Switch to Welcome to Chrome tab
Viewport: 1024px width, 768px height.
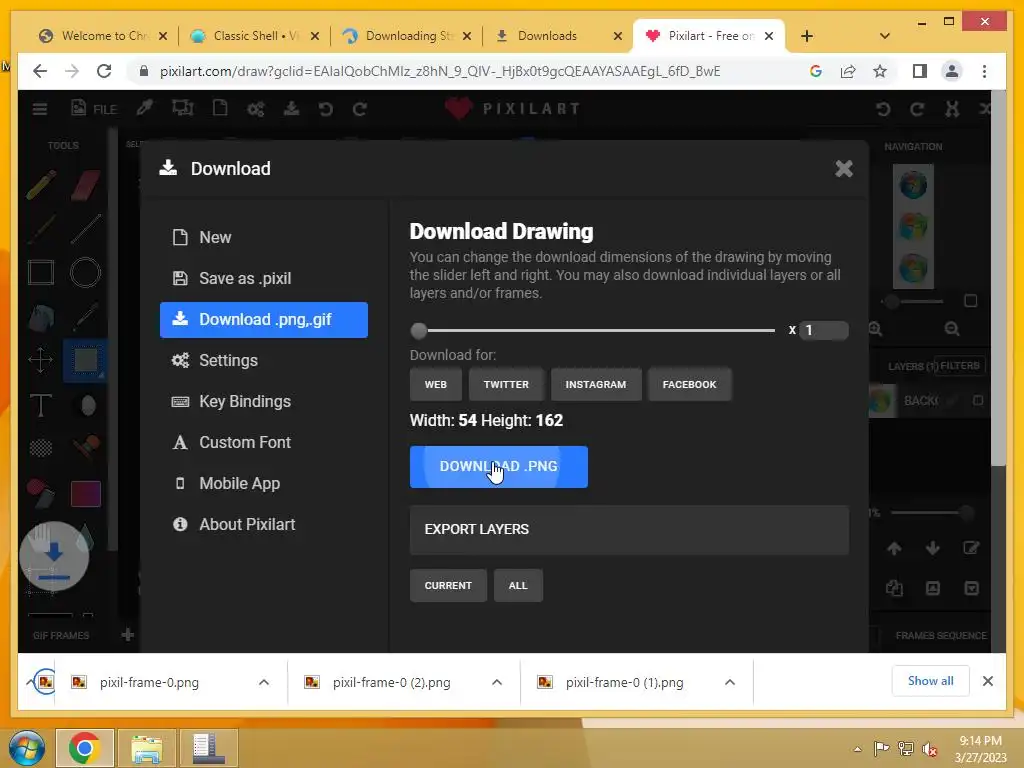102,36
